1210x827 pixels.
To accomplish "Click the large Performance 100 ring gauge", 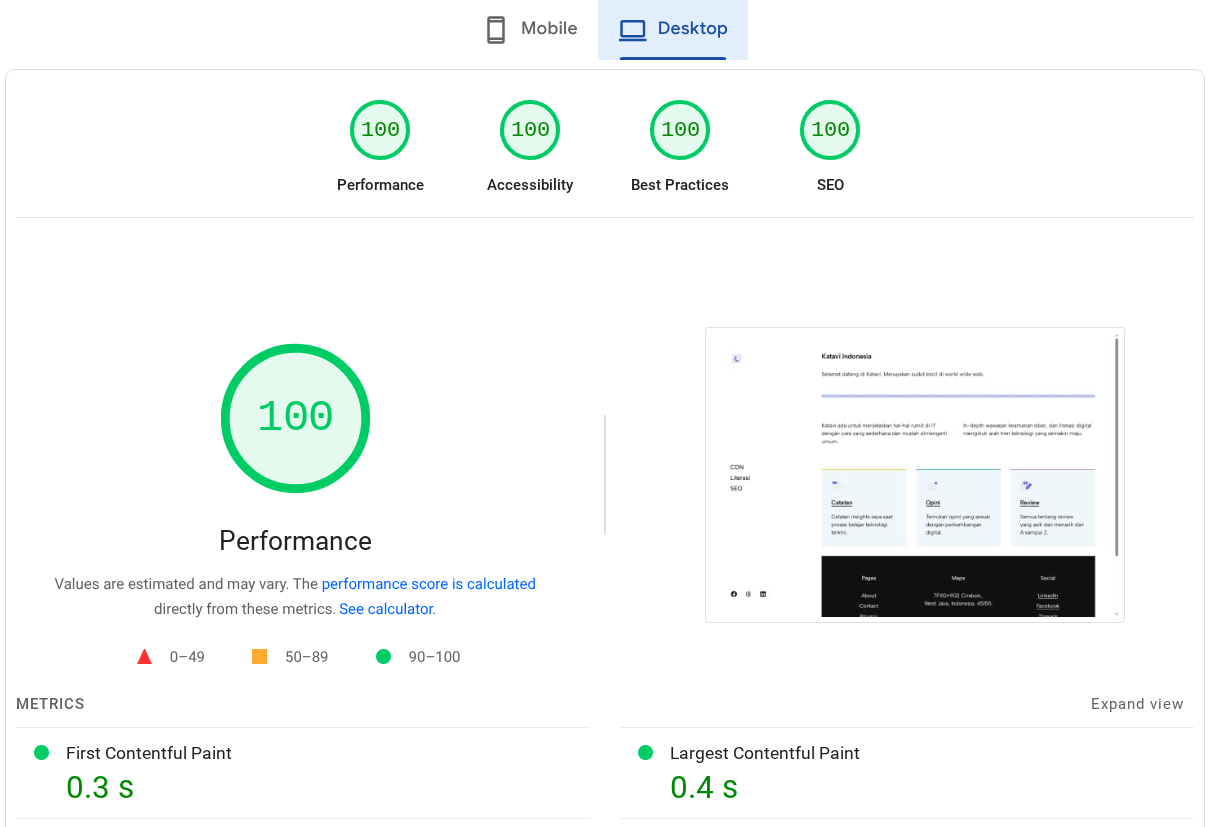I will click(x=295, y=418).
